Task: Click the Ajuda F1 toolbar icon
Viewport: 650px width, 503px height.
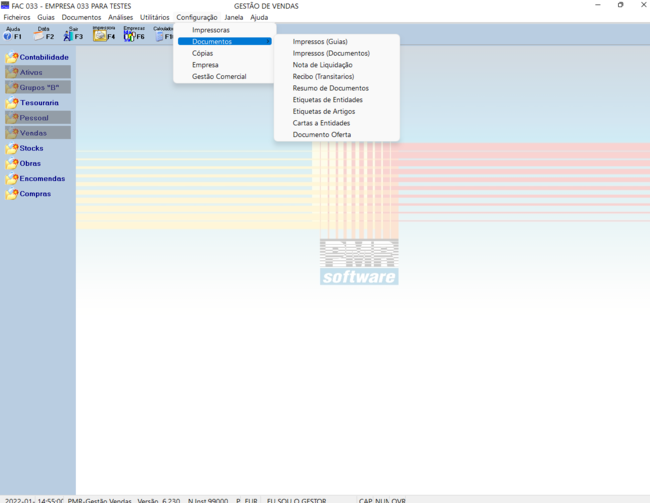Action: [12, 34]
